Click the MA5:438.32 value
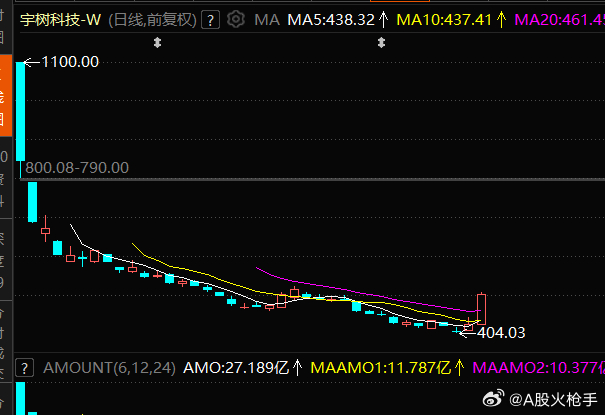The image size is (605, 415). pyautogui.click(x=331, y=20)
